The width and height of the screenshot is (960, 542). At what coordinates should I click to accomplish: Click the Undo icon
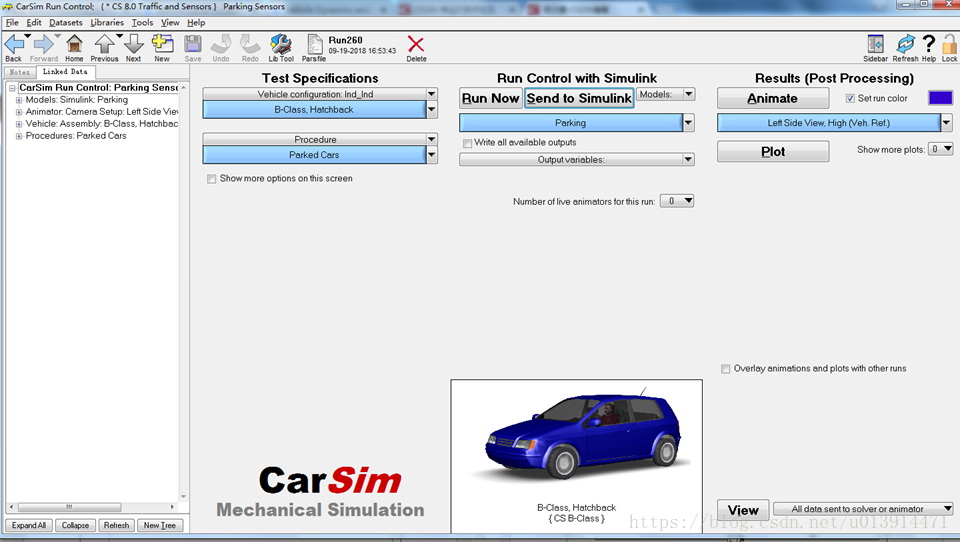coord(221,44)
